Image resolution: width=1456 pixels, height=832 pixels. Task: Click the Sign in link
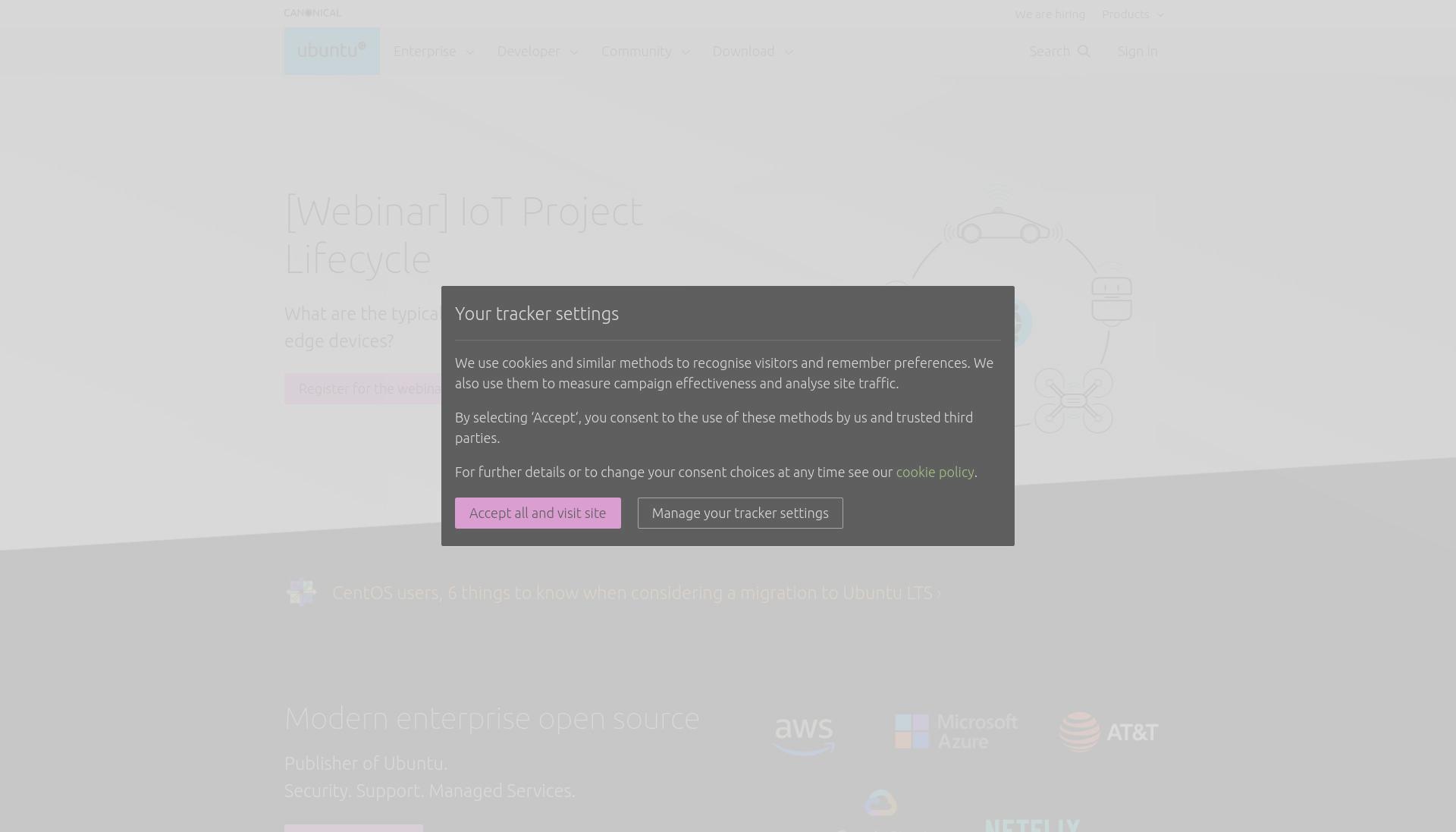click(1137, 52)
